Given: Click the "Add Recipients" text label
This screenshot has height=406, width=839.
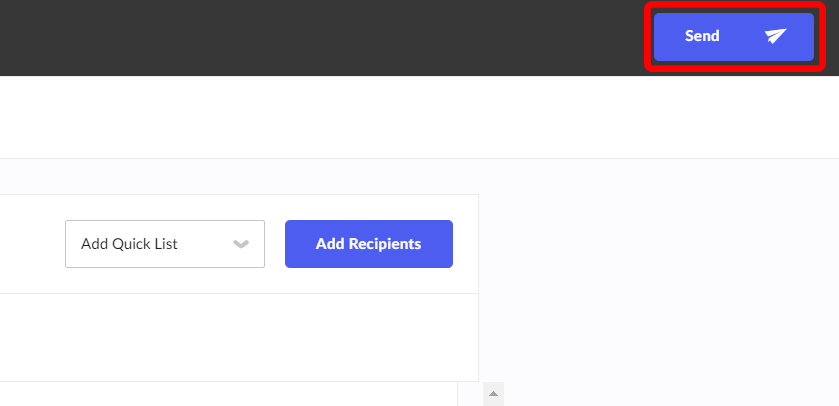Looking at the screenshot, I should [369, 244].
